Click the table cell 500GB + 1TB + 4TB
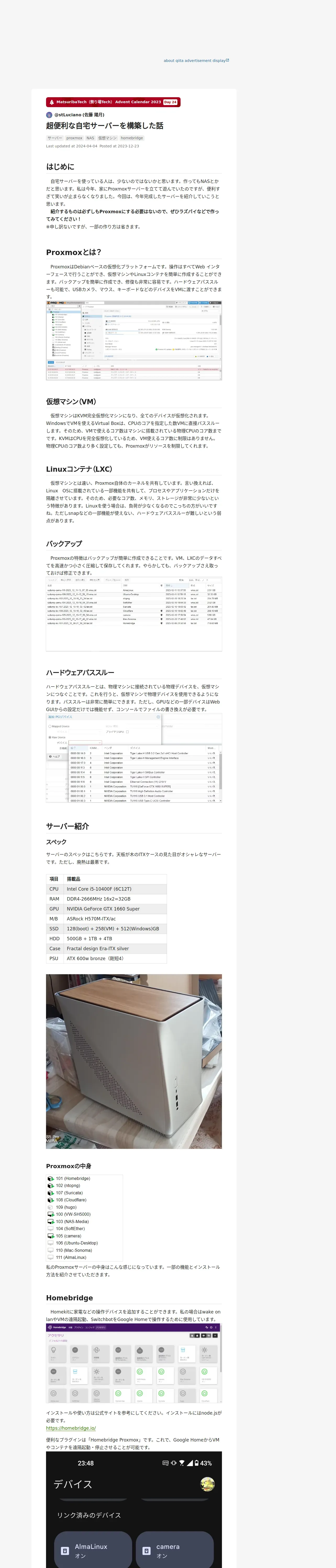 pyautogui.click(x=115, y=939)
